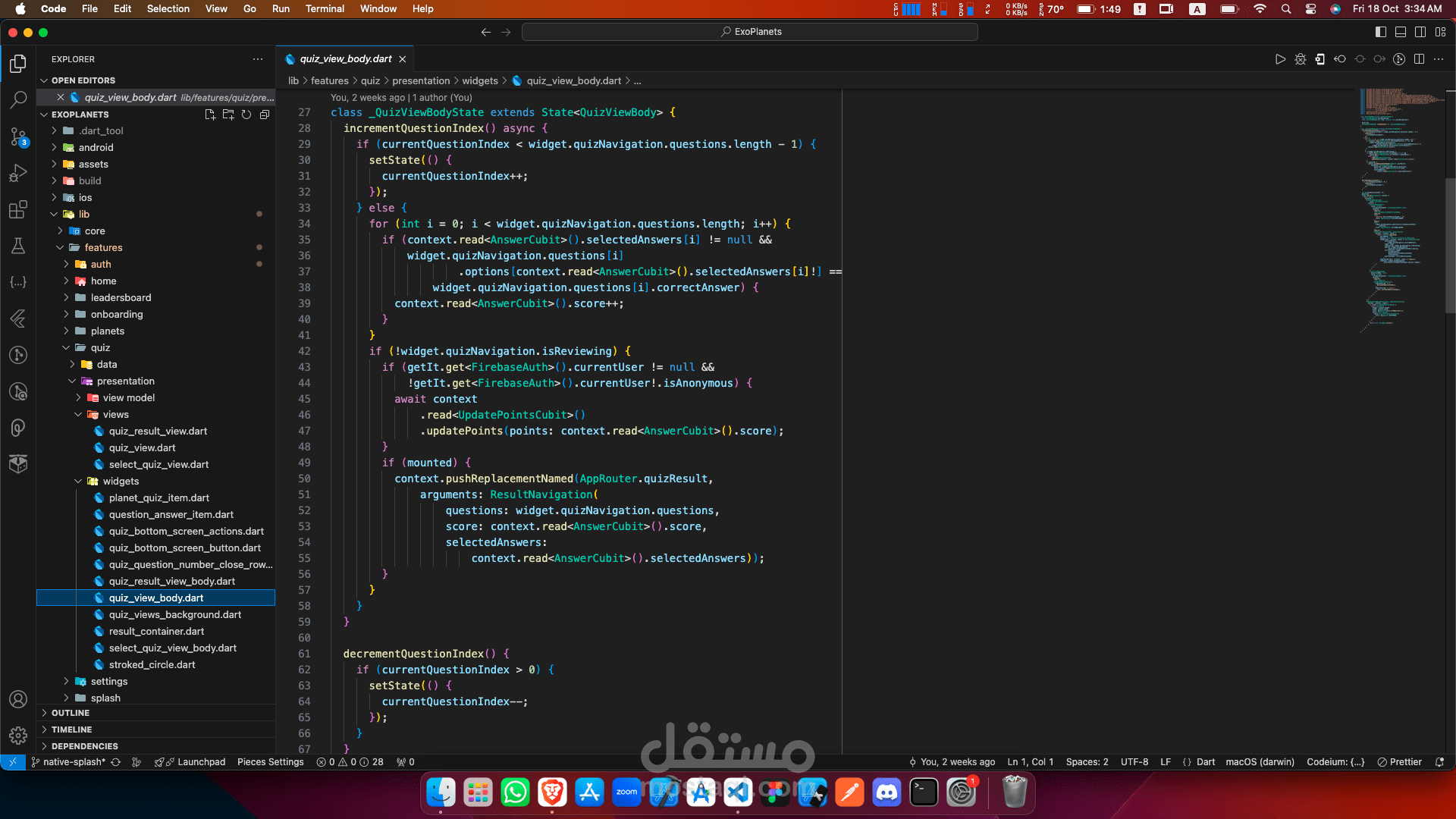Viewport: 1456px width, 819px height.
Task: Toggle primary sidebar visibility
Action: [x=1380, y=32]
